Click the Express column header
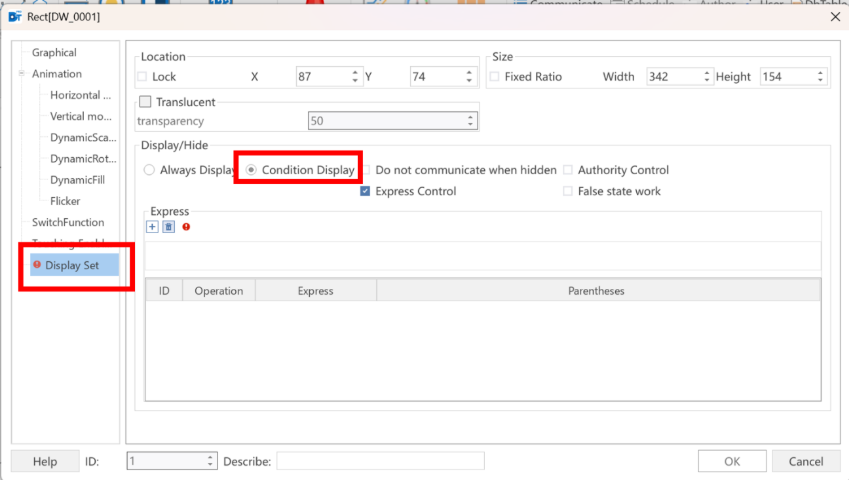The height and width of the screenshot is (480, 849). pyautogui.click(x=316, y=291)
